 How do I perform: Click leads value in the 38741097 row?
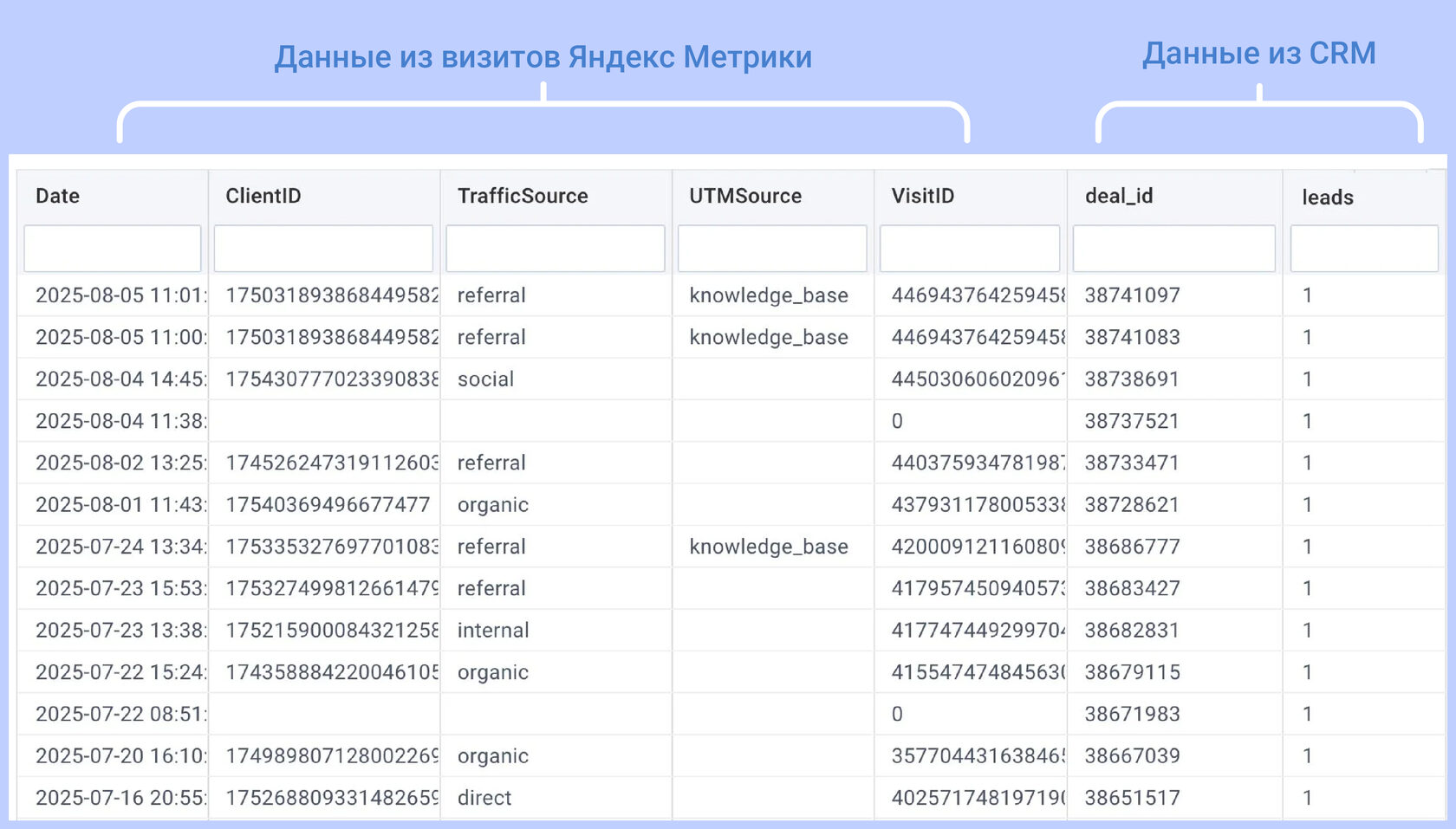coord(1307,295)
